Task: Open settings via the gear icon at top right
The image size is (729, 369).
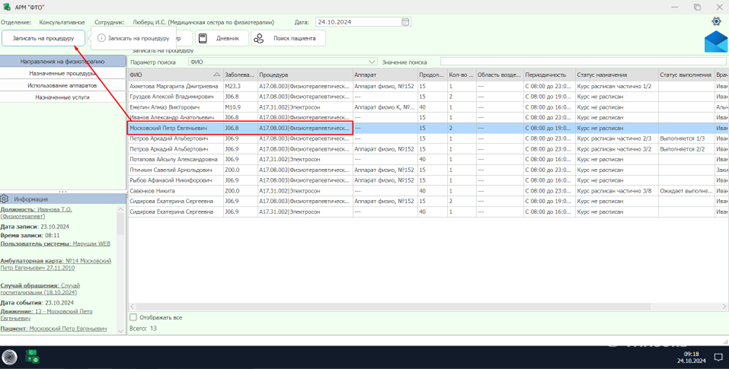Action: pos(716,21)
